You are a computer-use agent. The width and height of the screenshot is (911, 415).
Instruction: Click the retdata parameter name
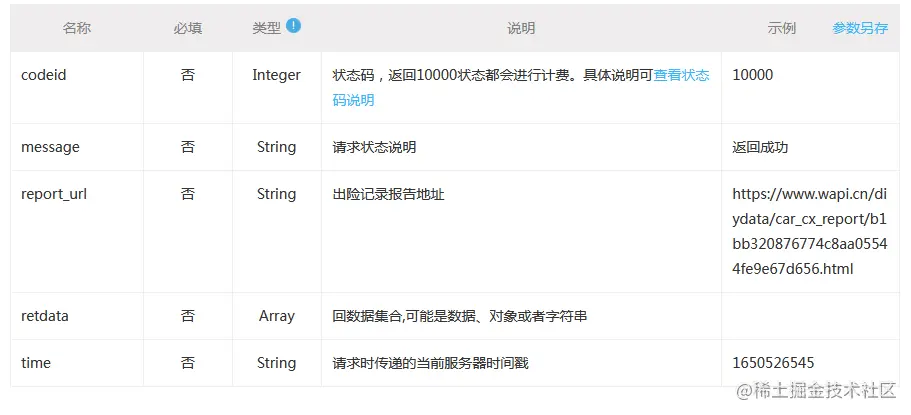click(x=45, y=316)
